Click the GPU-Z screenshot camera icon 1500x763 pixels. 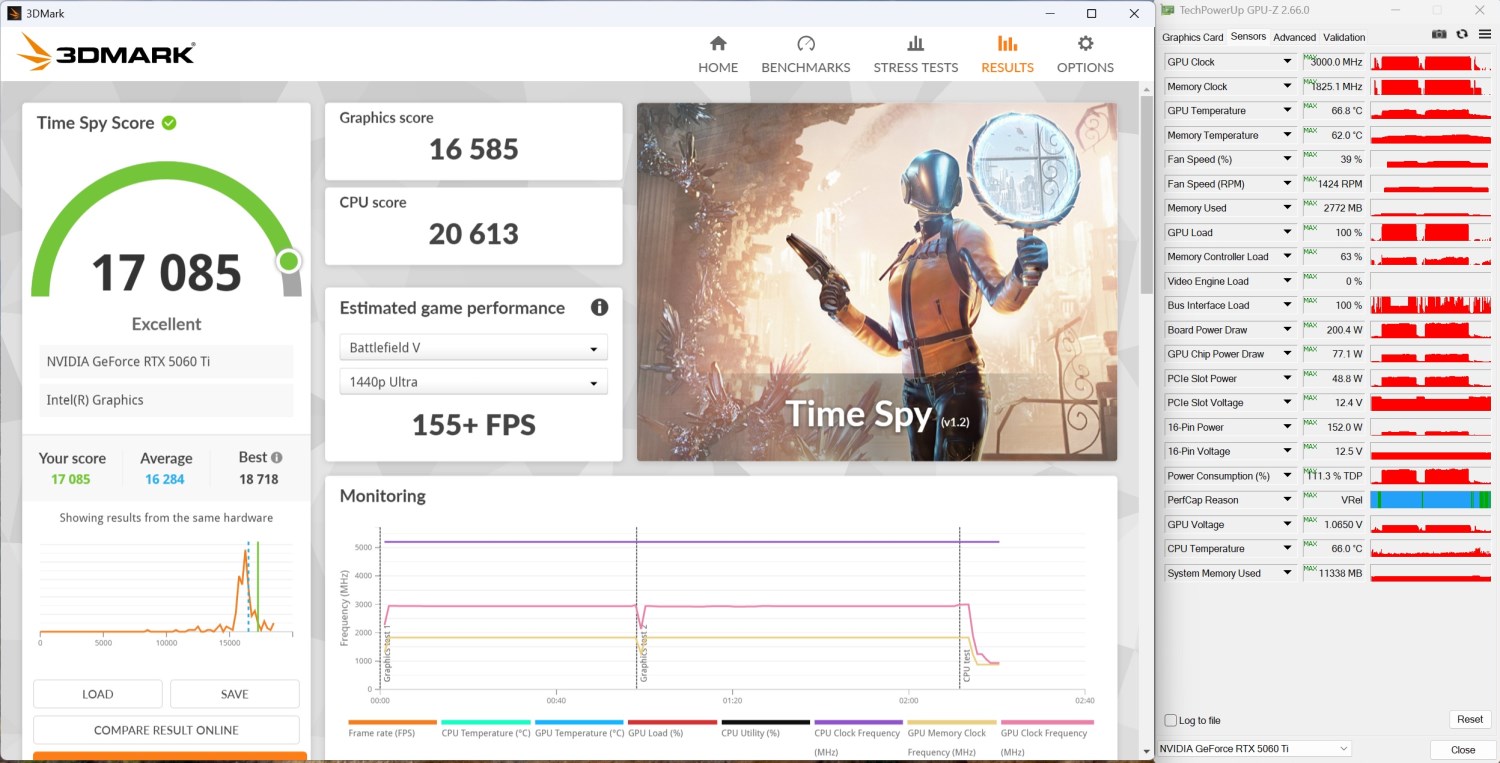[1439, 34]
